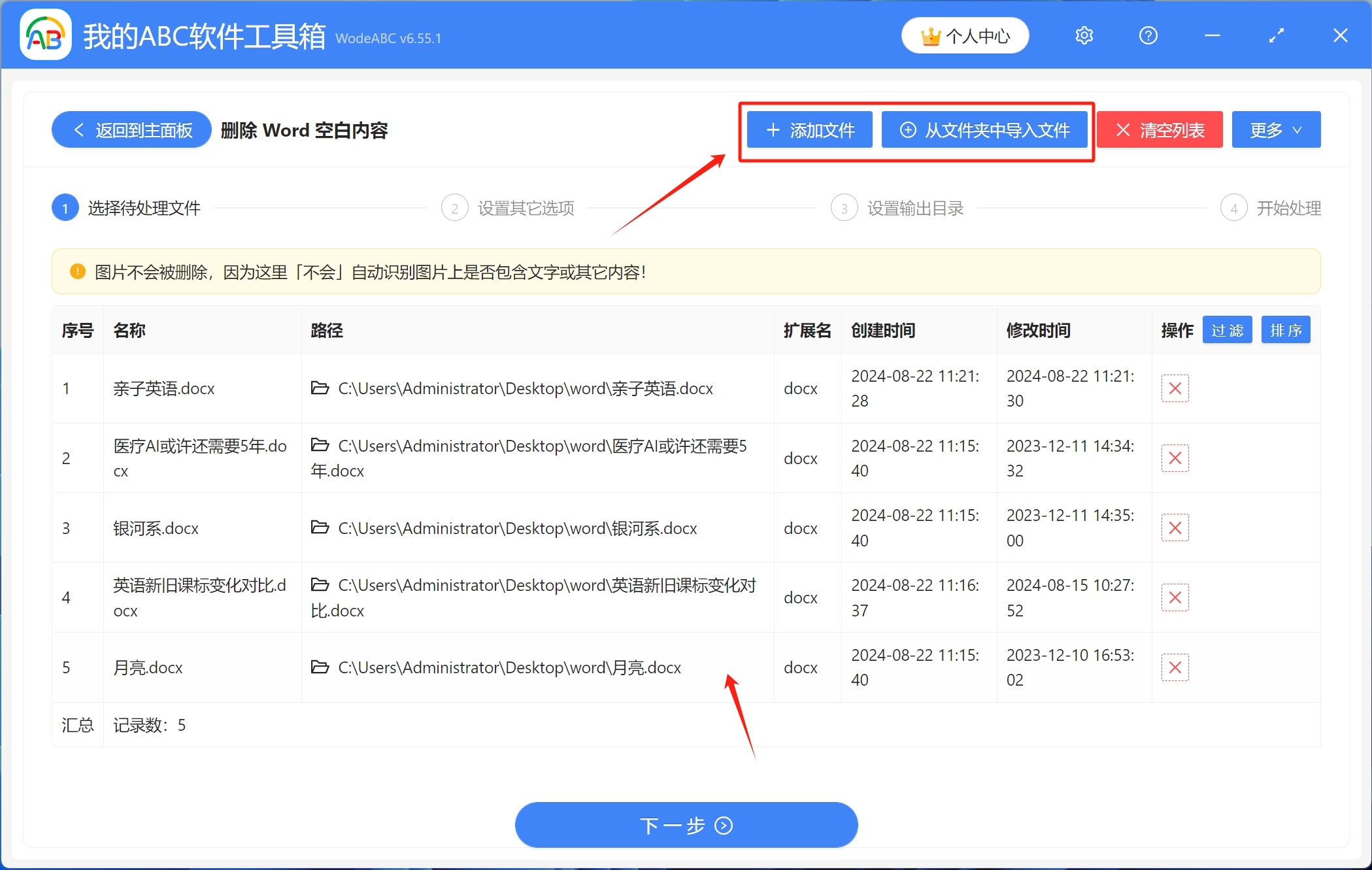Open the 过滤 filter option
This screenshot has height=870, width=1372.
point(1227,330)
